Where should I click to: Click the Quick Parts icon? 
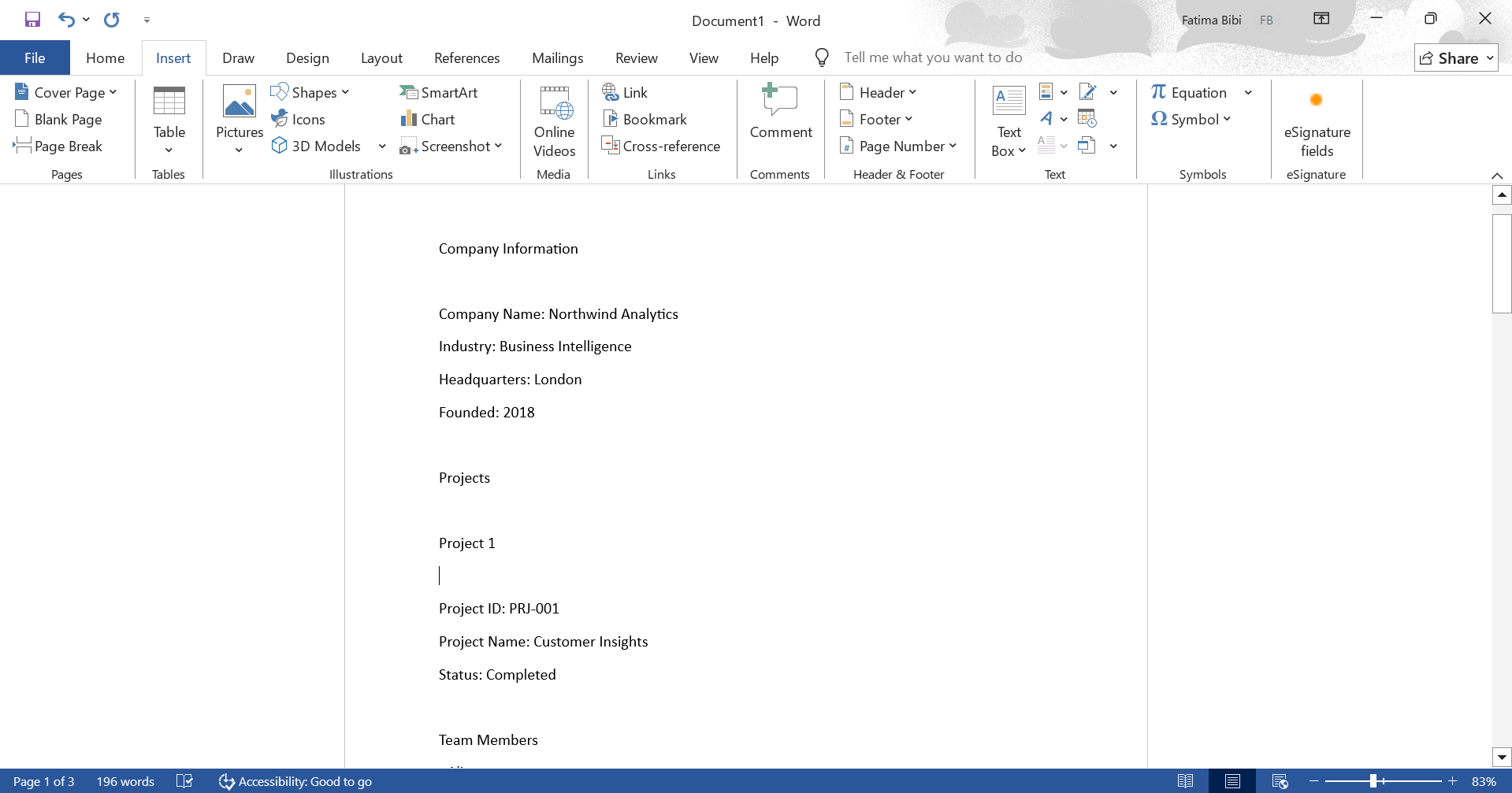pyautogui.click(x=1046, y=92)
